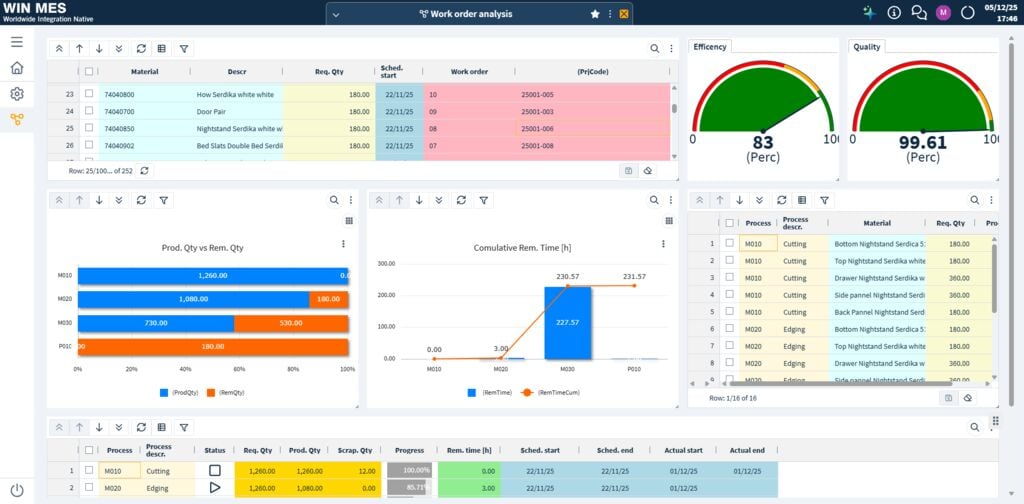The height and width of the screenshot is (504, 1024).
Task: Toggle the ProdQty legend color swatch
Action: click(164, 392)
